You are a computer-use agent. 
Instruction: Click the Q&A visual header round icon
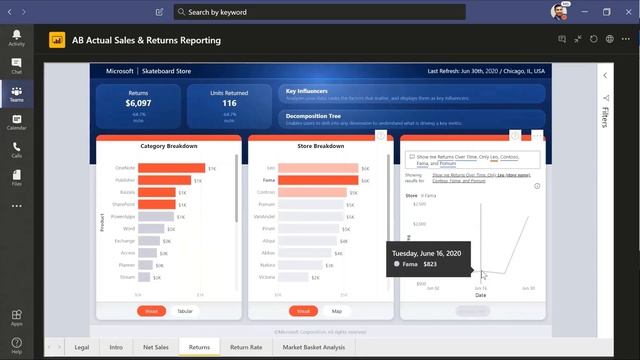(515, 136)
